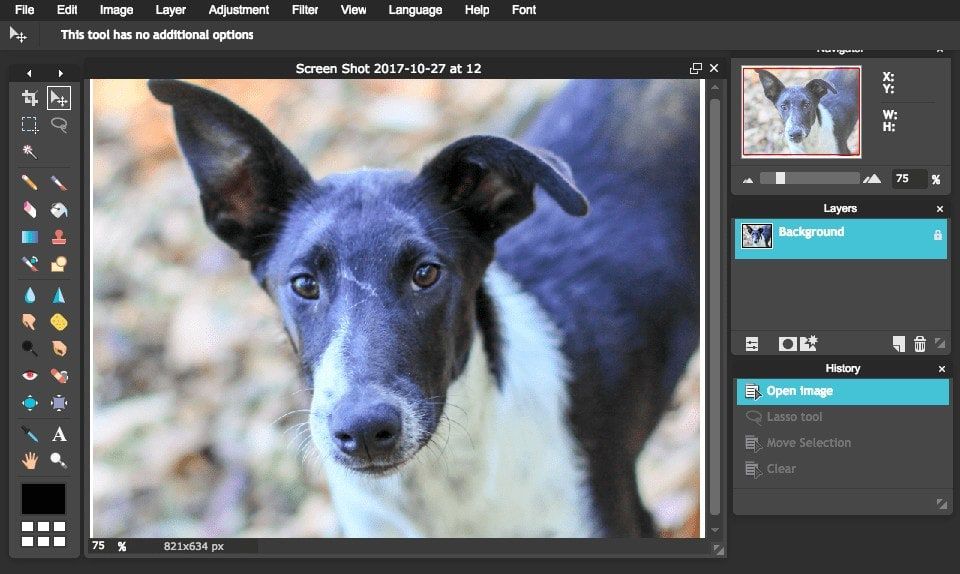Unlock the Background layer via lock icon
This screenshot has height=574, width=960.
(937, 235)
